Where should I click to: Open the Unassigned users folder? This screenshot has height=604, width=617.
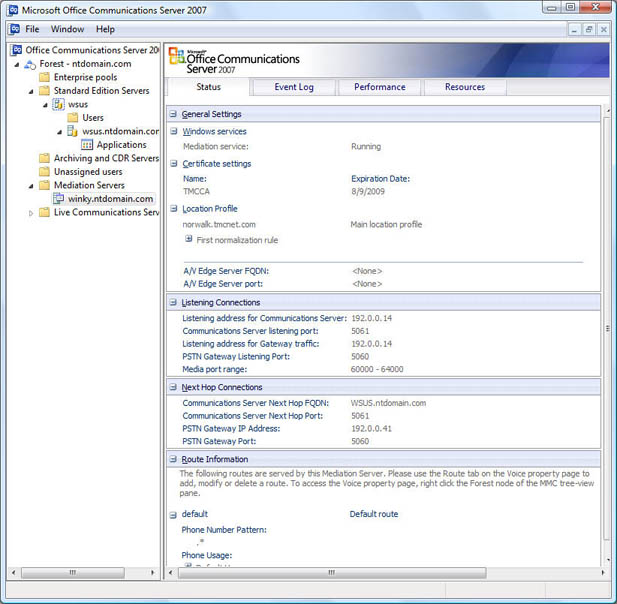pos(87,171)
